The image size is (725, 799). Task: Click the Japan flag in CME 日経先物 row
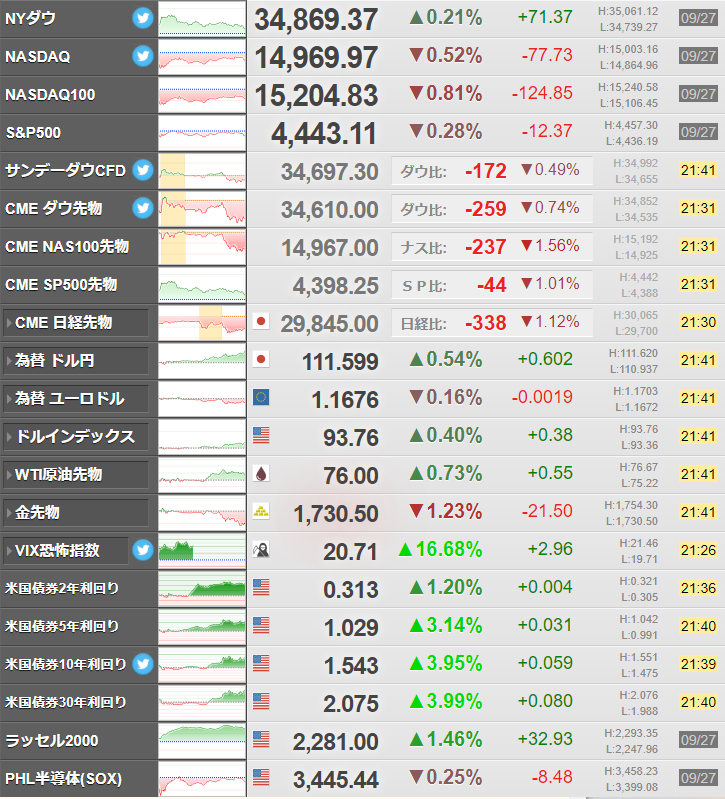[x=261, y=322]
